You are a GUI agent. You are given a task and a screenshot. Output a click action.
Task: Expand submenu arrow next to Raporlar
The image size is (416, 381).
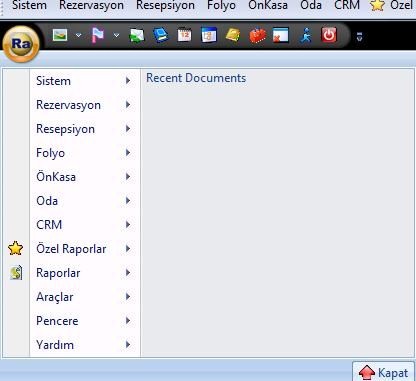[128, 273]
